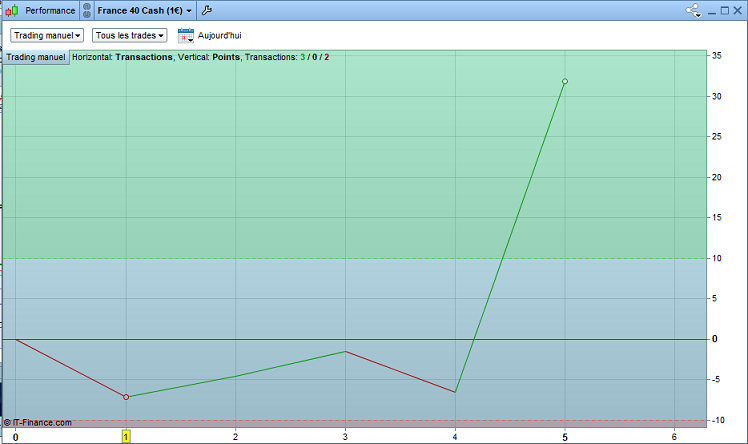This screenshot has width=748, height=444.
Task: Minimize the Performance window
Action: [x=712, y=11]
